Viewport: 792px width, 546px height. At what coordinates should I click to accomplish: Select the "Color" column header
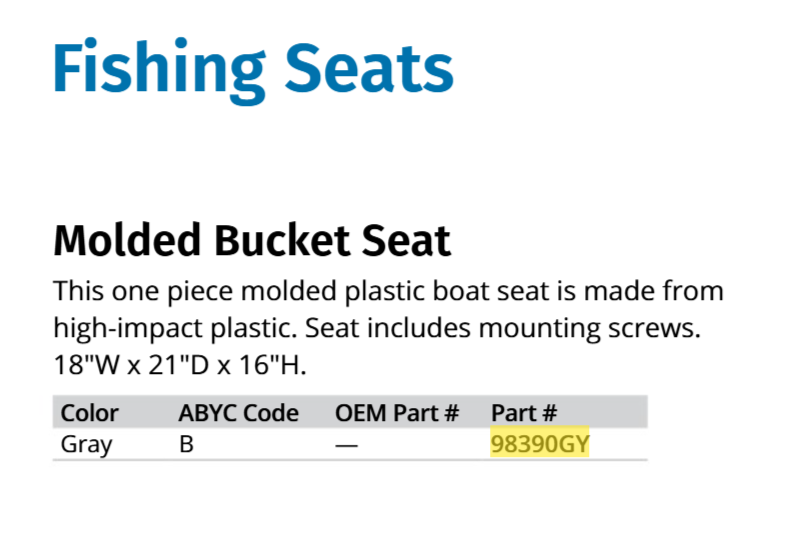[x=90, y=412]
